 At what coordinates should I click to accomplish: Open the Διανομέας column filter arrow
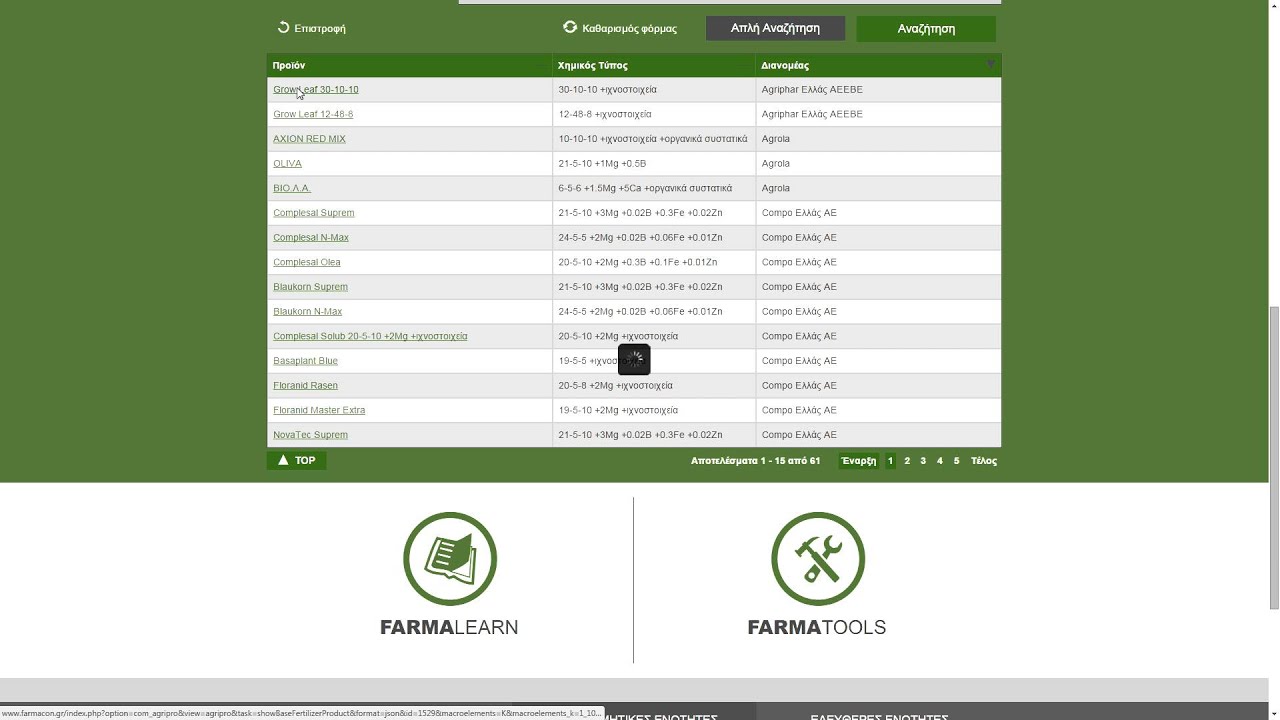991,65
